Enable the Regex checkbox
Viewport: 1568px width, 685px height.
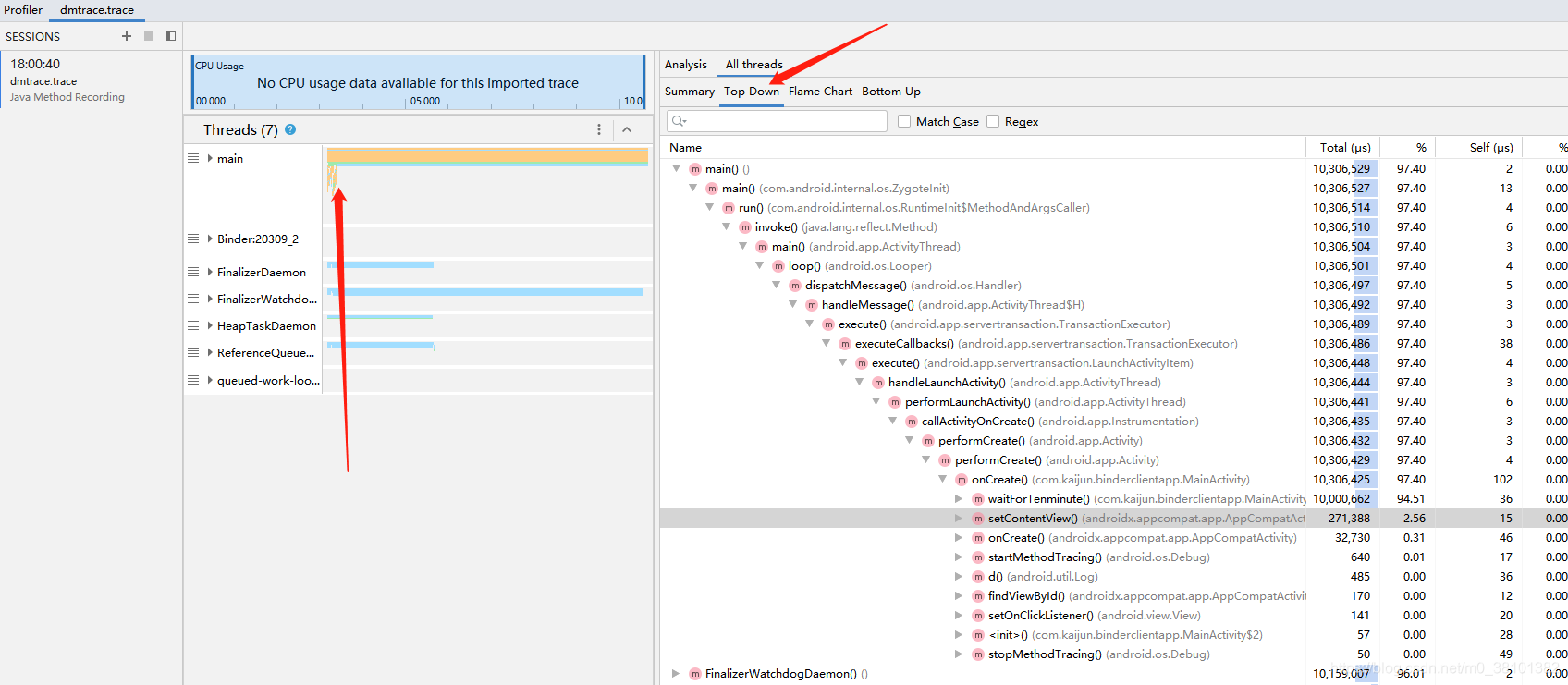point(993,121)
